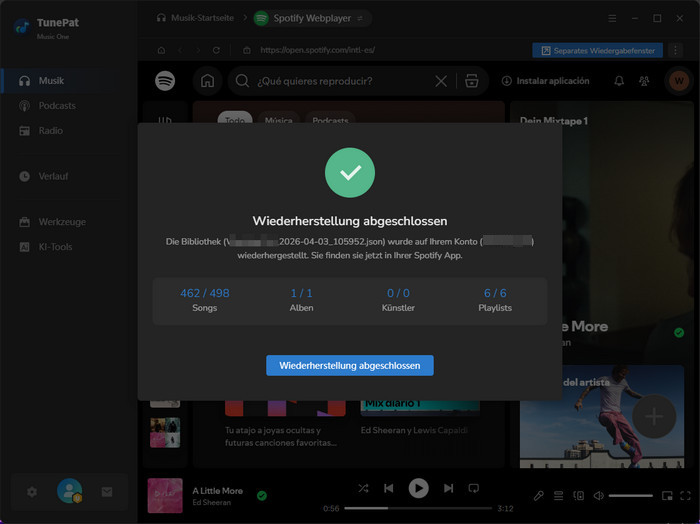Click the 462 / 498 songs count

(204, 293)
